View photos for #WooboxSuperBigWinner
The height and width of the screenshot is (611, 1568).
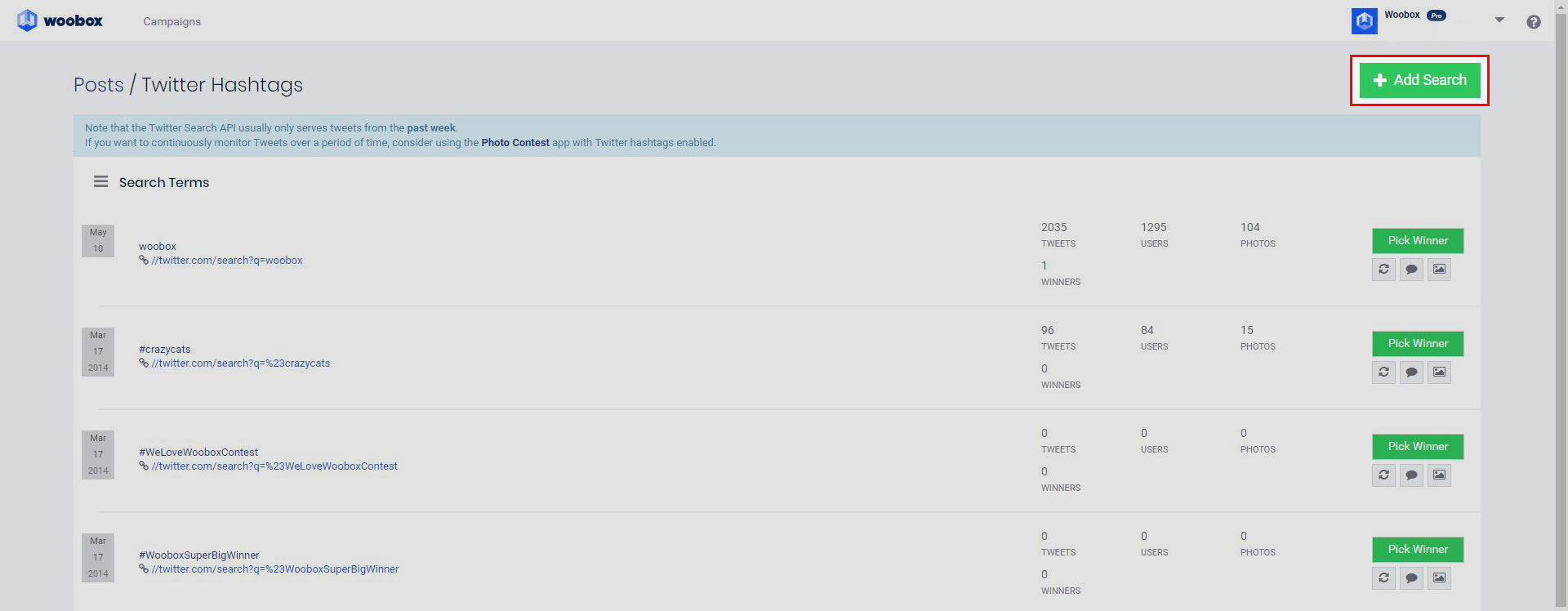[x=1439, y=578]
